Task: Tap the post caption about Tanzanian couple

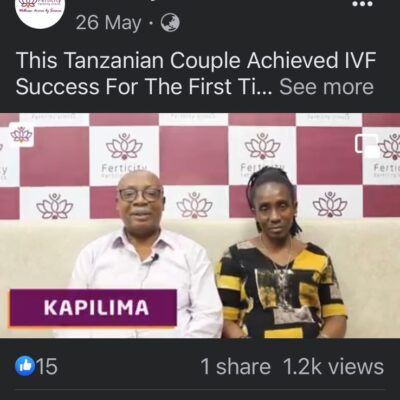Action: [x=195, y=74]
